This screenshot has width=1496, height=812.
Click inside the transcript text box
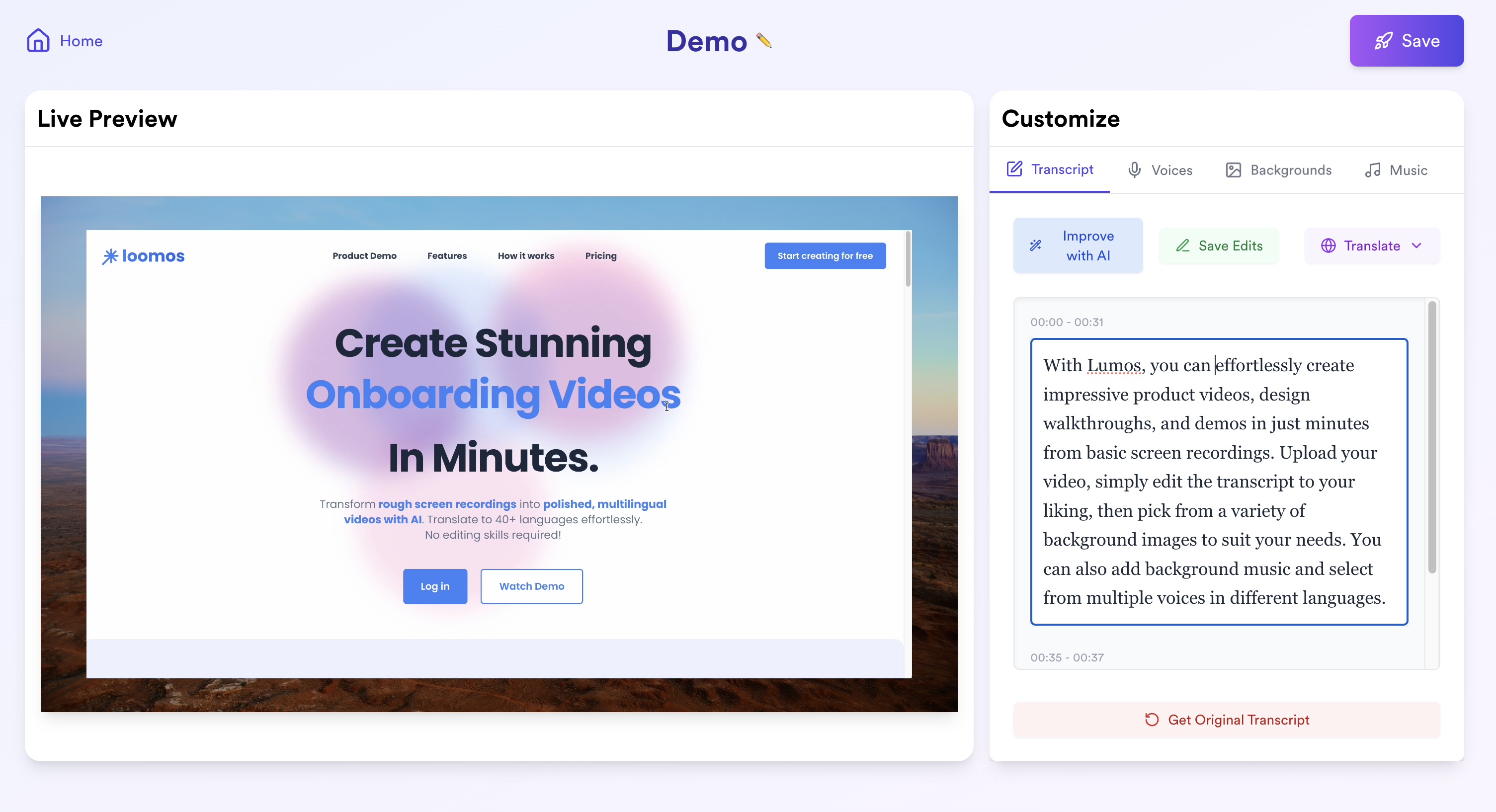point(1218,481)
